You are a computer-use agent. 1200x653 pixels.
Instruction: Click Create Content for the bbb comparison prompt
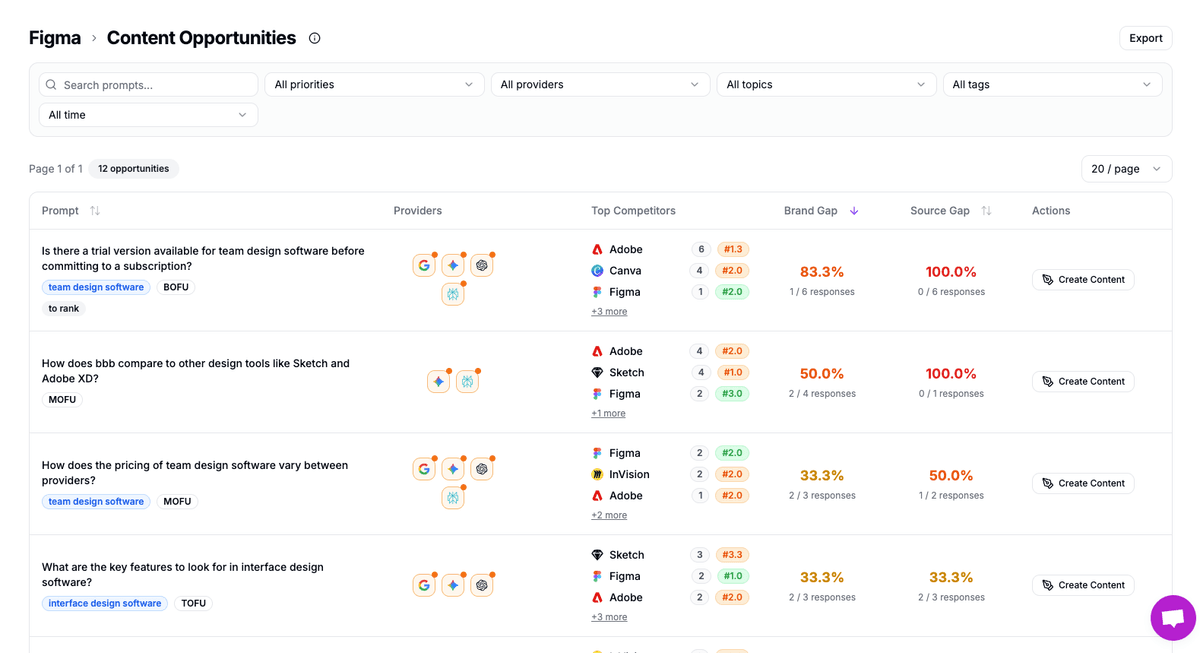tap(1083, 382)
